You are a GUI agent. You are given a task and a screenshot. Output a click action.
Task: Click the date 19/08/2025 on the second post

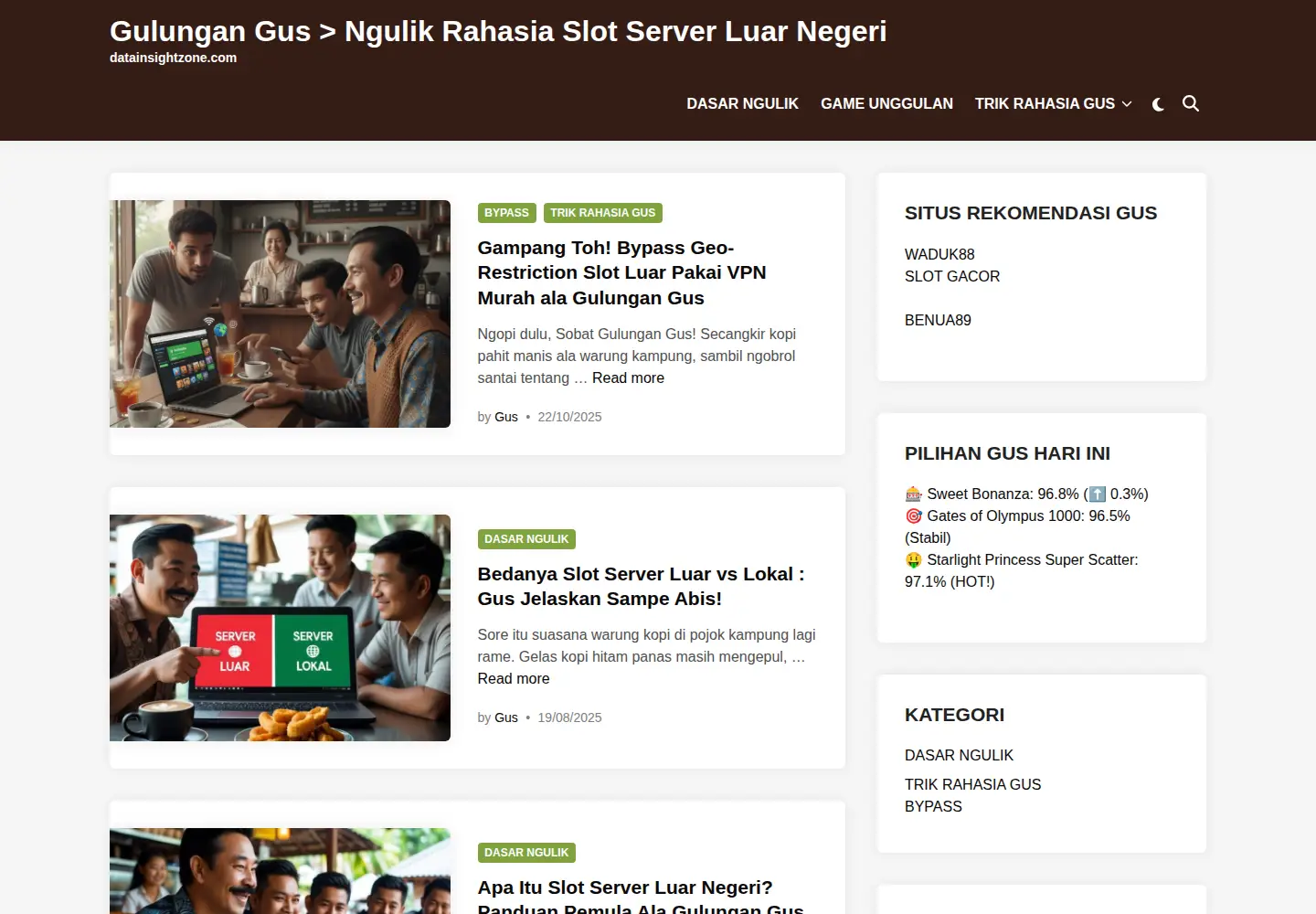(x=569, y=717)
